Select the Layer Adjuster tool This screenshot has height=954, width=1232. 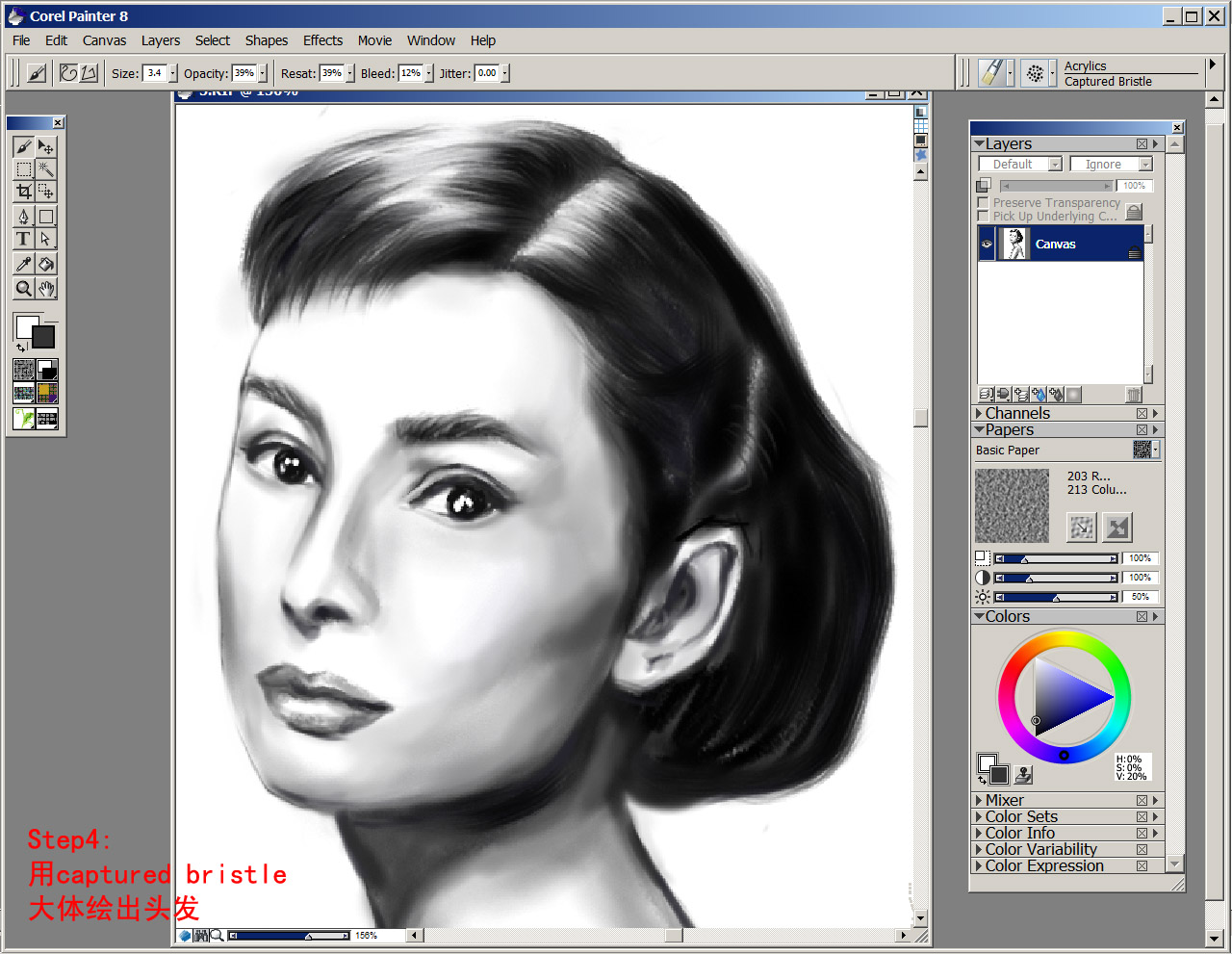pos(46,146)
